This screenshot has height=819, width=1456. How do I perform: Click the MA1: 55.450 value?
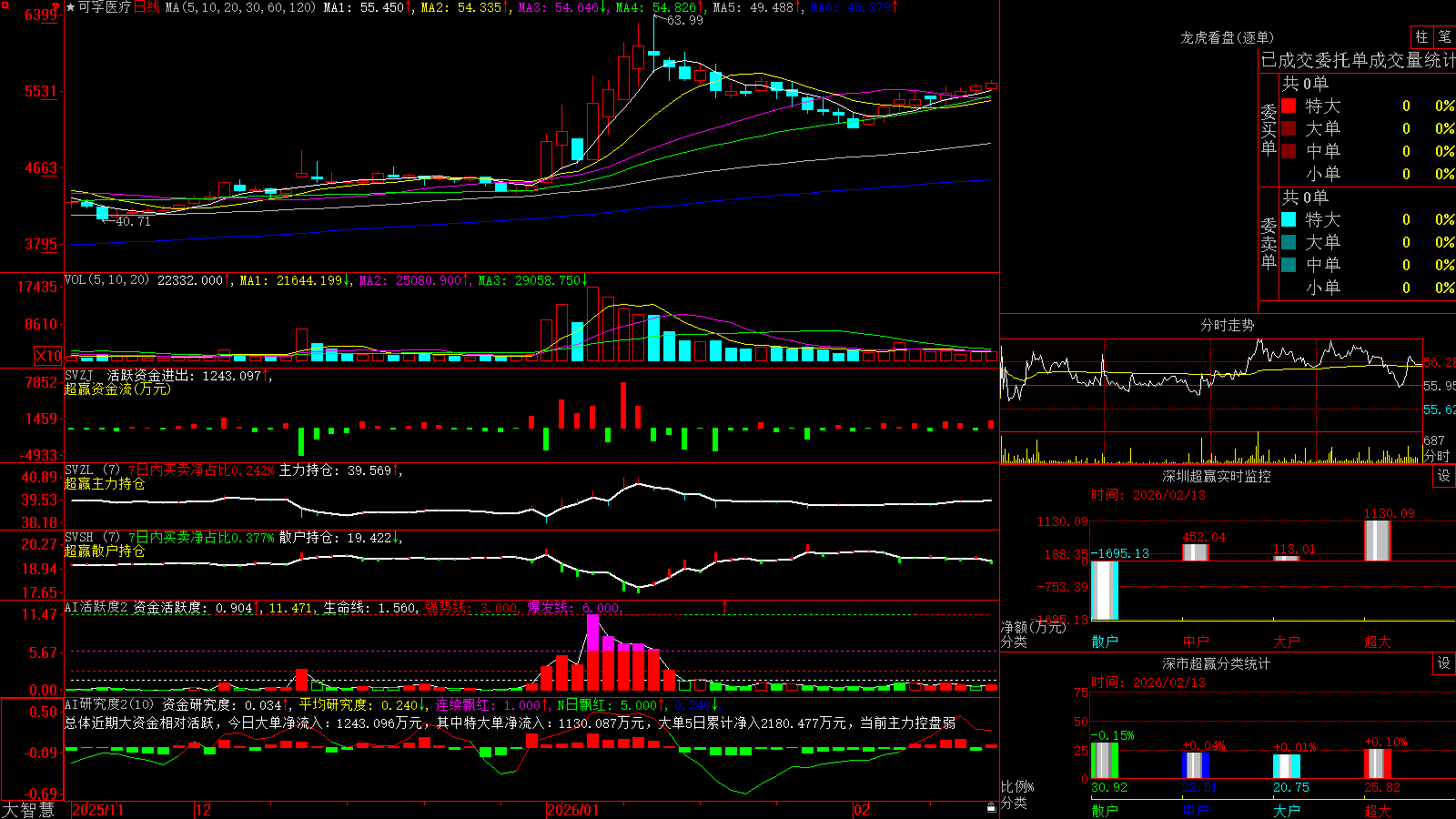coord(364,7)
